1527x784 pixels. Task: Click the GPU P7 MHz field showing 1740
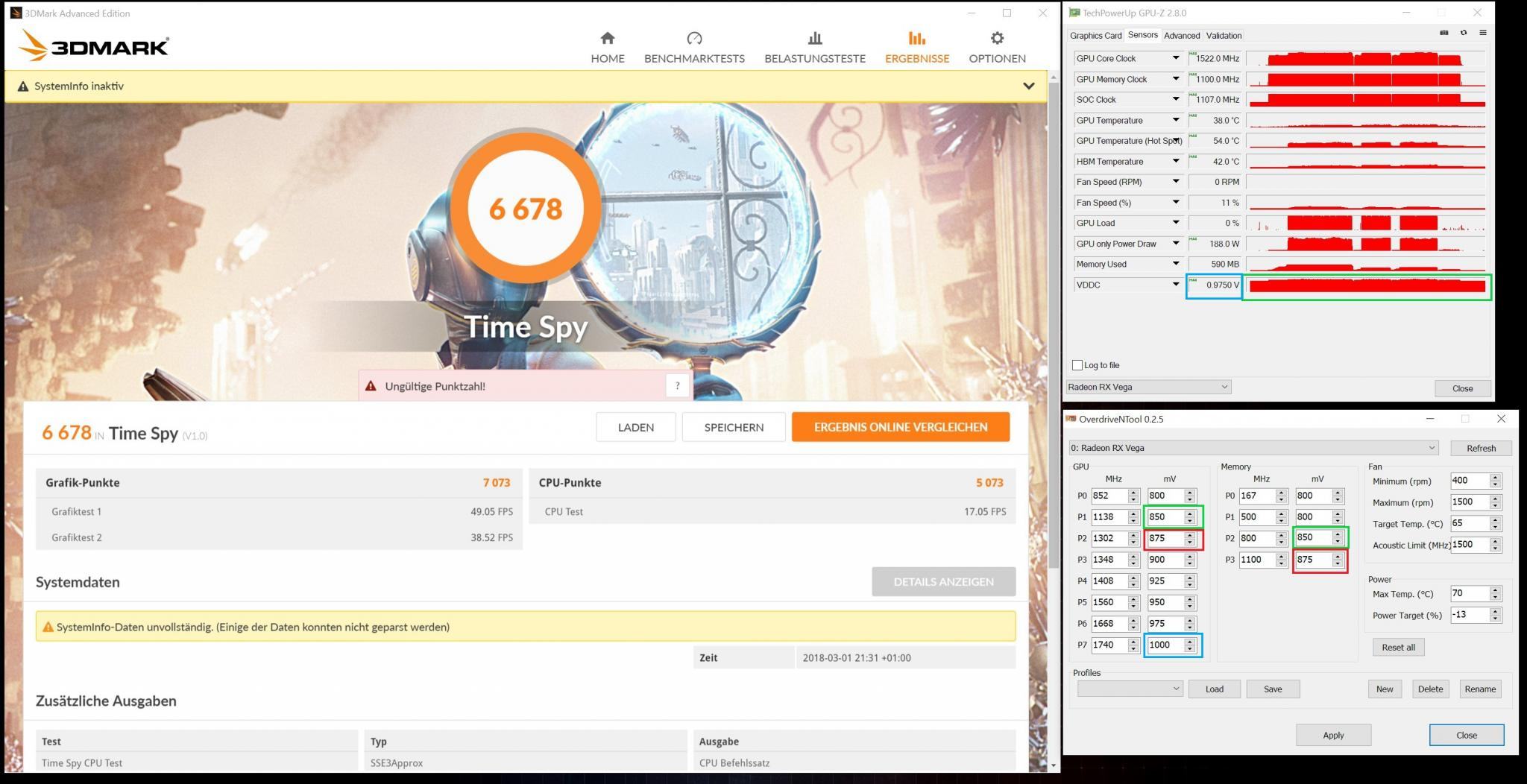[x=1109, y=645]
